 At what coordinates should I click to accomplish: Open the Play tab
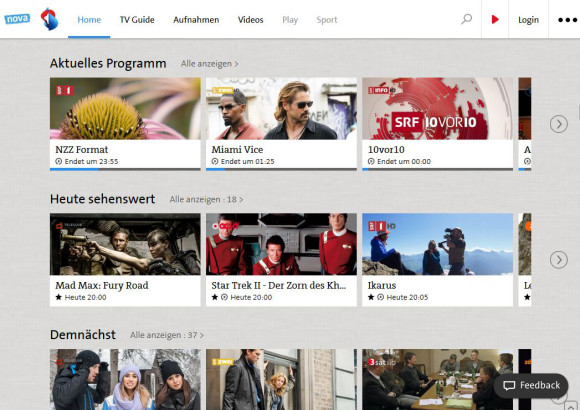[x=290, y=20]
